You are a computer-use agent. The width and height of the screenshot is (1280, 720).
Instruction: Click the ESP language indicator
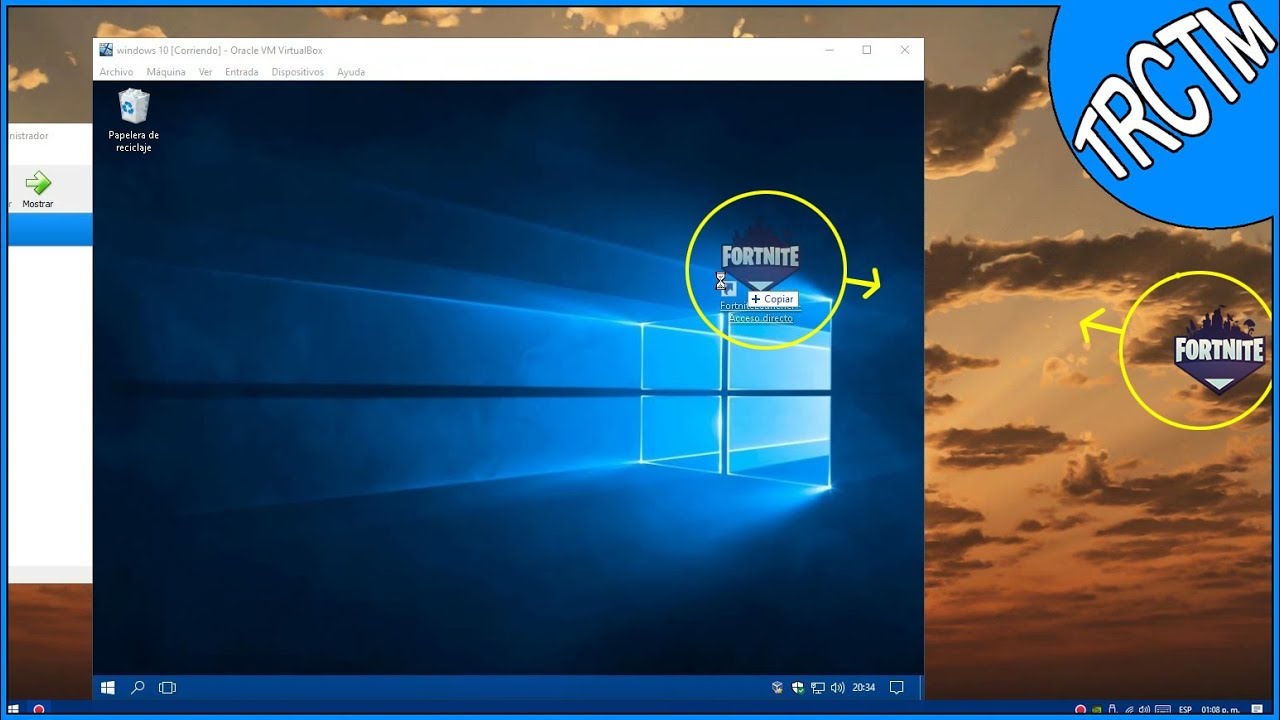pos(1185,709)
